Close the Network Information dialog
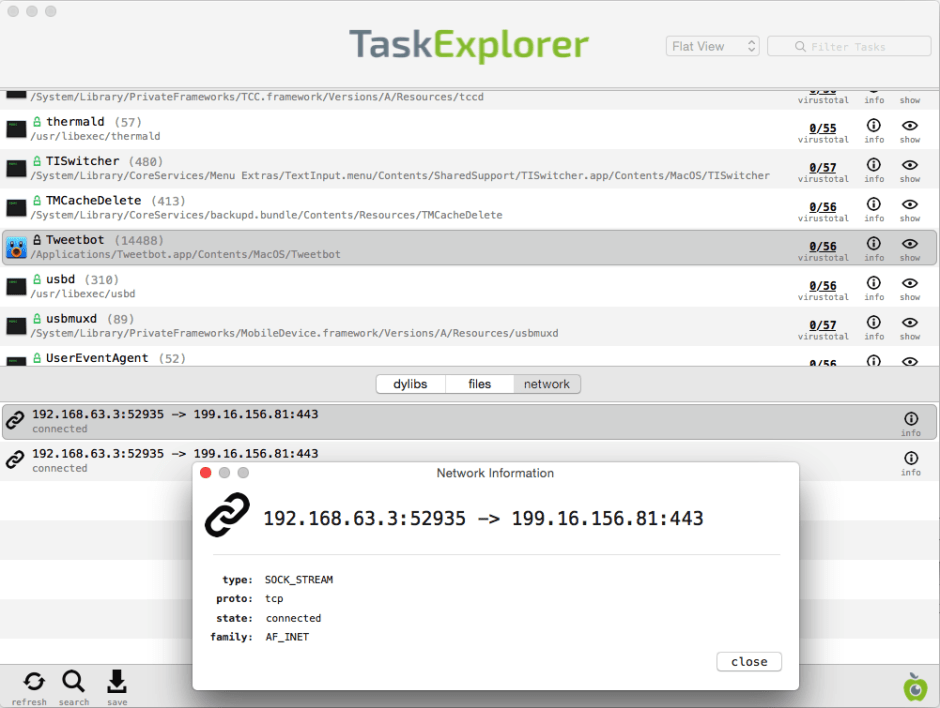 point(748,661)
